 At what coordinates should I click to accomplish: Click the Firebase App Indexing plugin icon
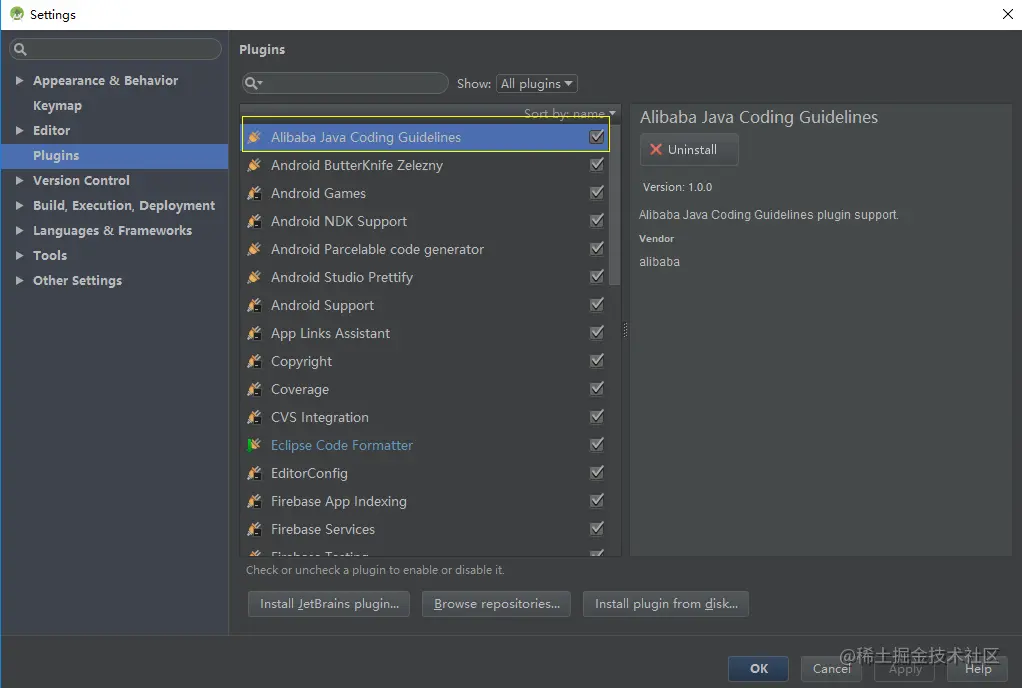tap(254, 502)
